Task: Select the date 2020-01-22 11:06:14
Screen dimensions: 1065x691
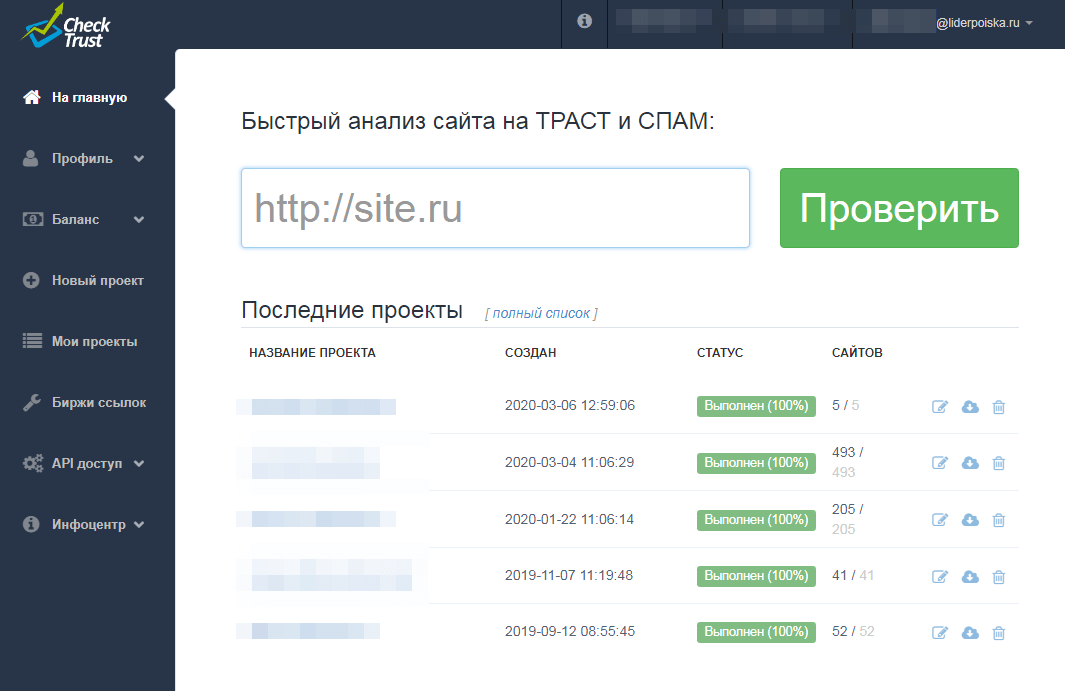Action: pos(569,520)
